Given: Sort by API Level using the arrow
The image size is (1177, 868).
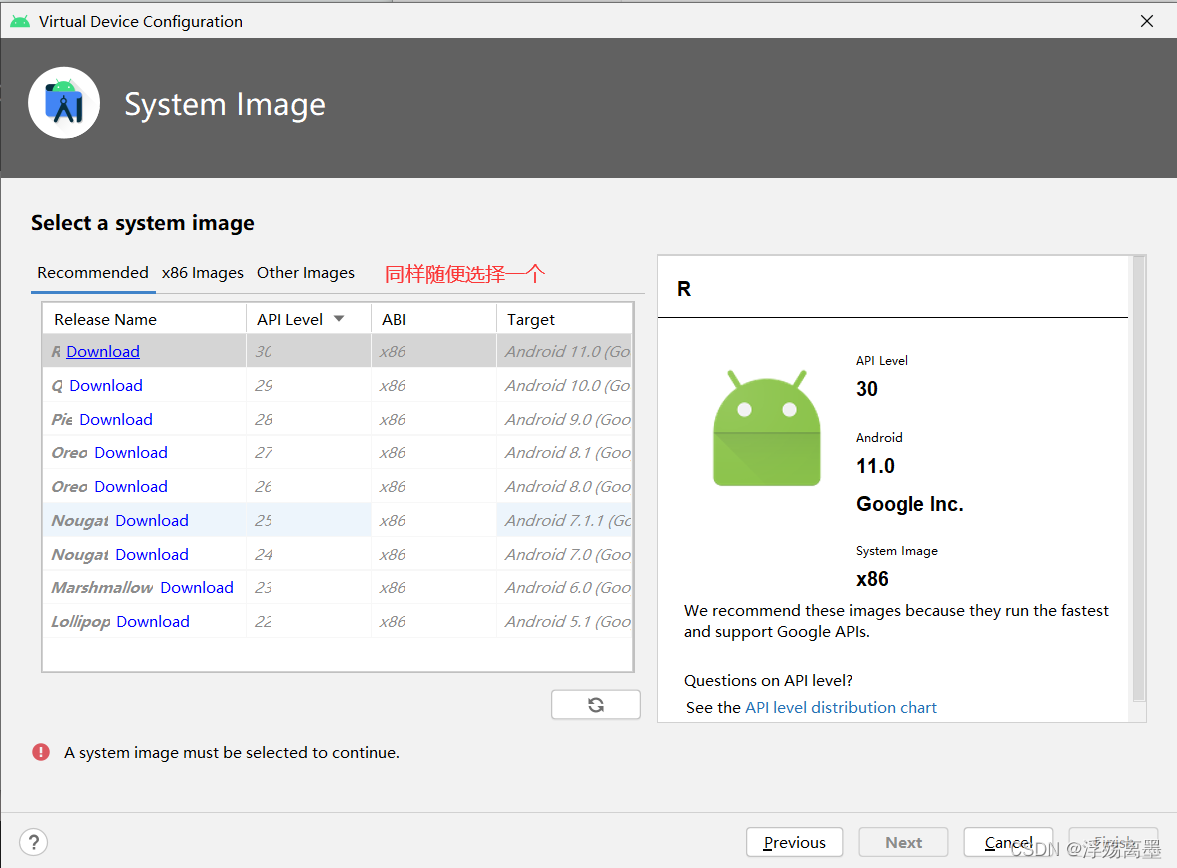Looking at the screenshot, I should click(x=339, y=319).
